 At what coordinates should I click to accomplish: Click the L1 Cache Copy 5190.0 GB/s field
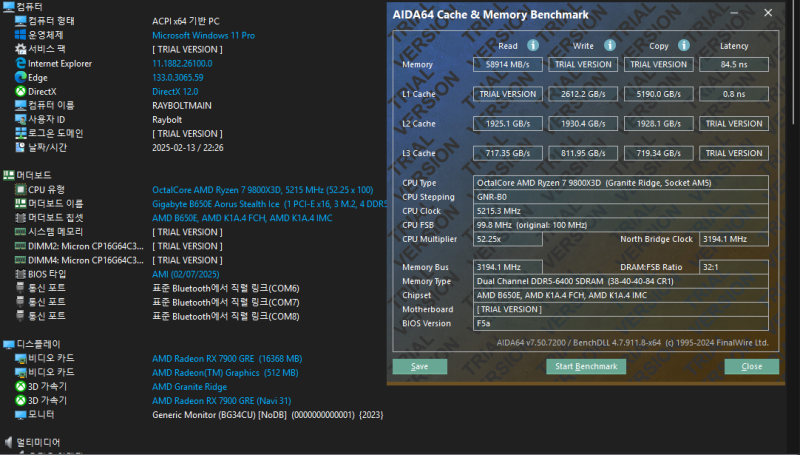coord(659,94)
